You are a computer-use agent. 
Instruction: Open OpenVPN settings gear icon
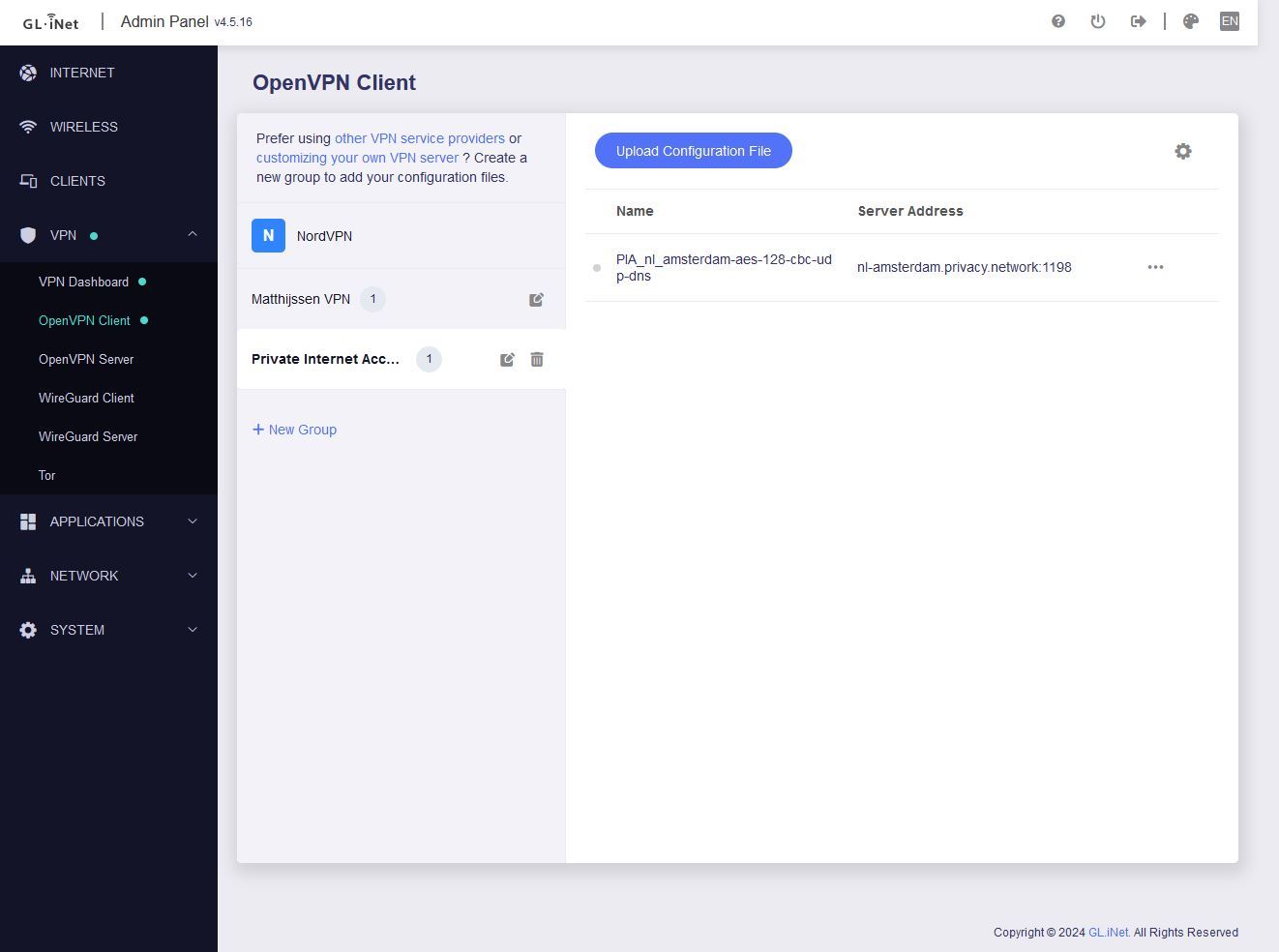pos(1182,151)
